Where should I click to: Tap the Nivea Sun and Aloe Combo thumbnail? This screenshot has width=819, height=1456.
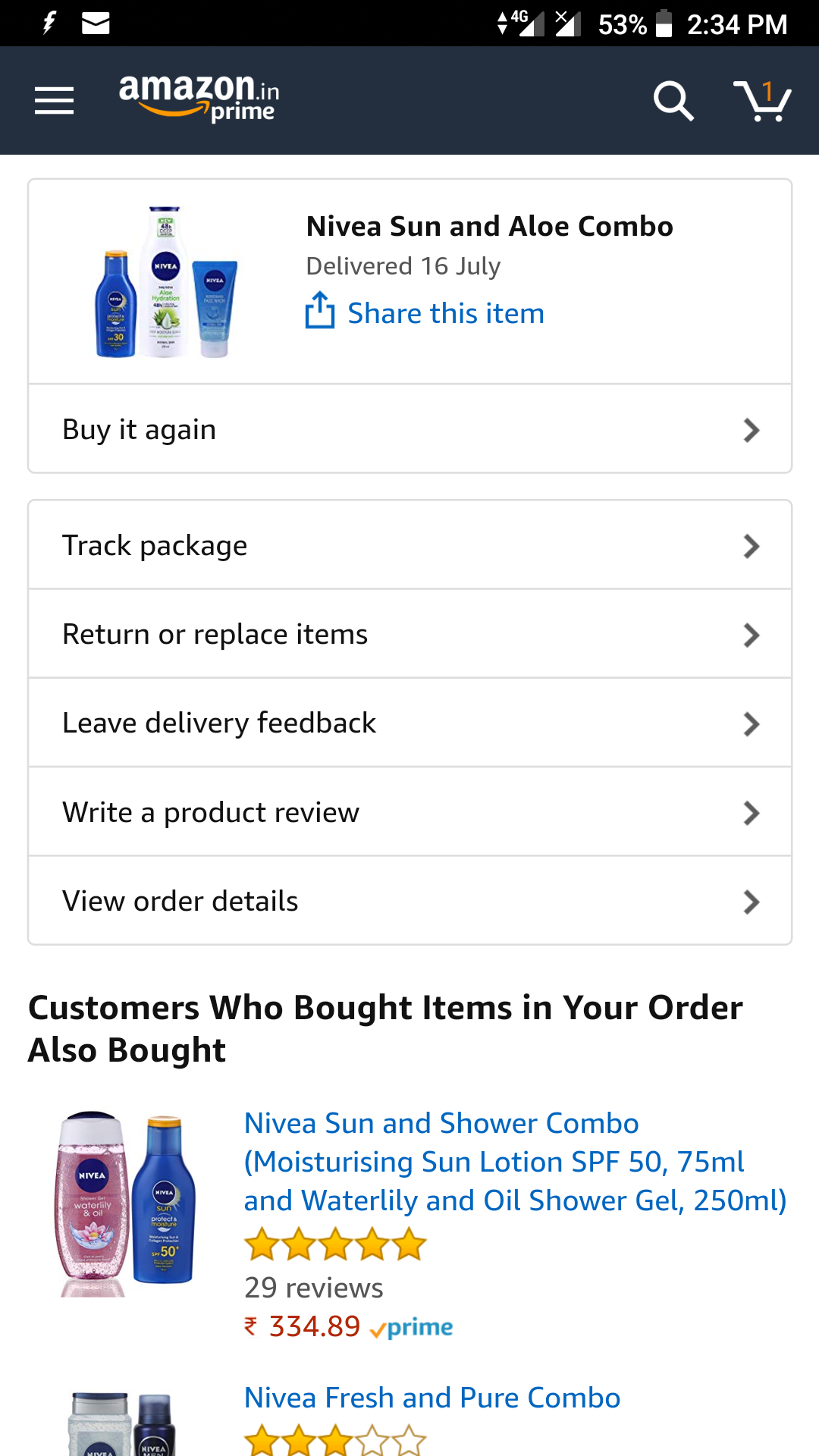coord(167,281)
